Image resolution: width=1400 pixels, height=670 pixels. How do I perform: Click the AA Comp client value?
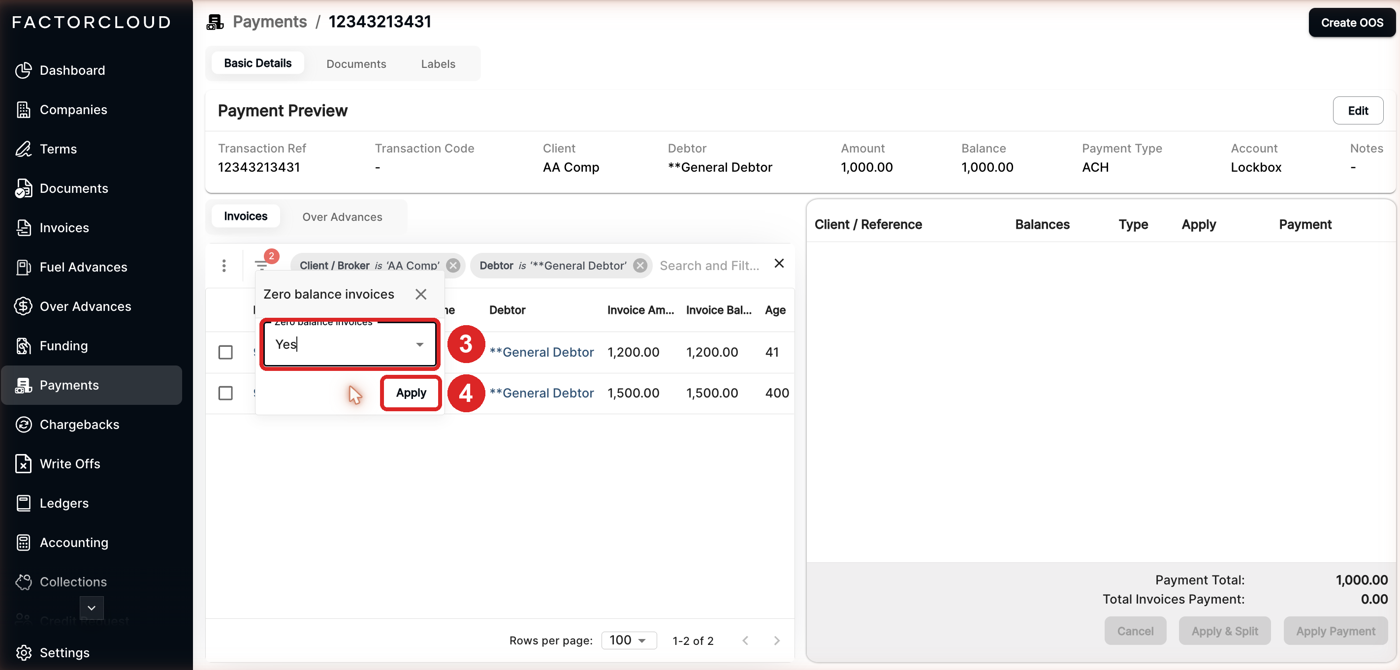pos(571,168)
